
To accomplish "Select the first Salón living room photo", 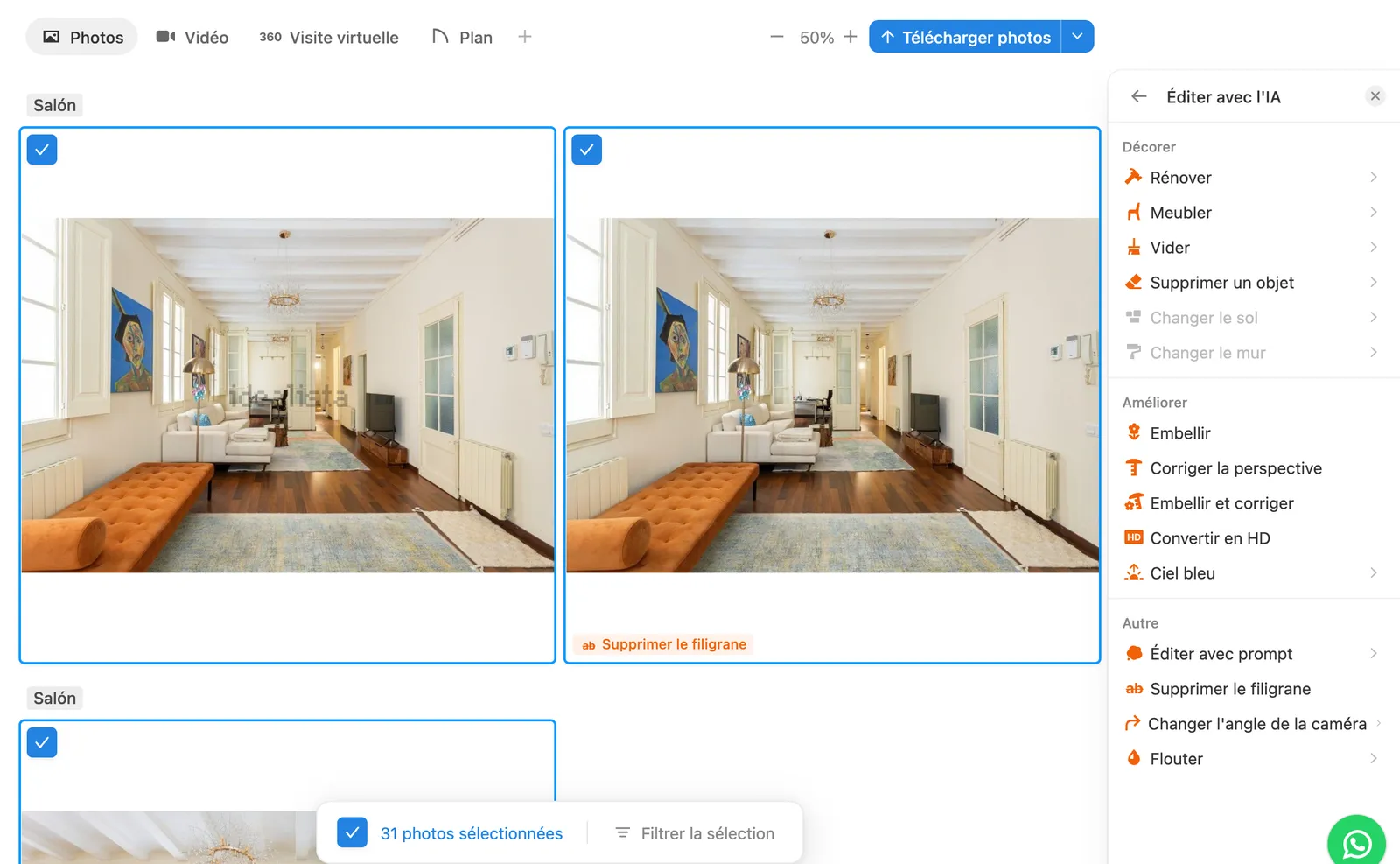I will click(288, 395).
